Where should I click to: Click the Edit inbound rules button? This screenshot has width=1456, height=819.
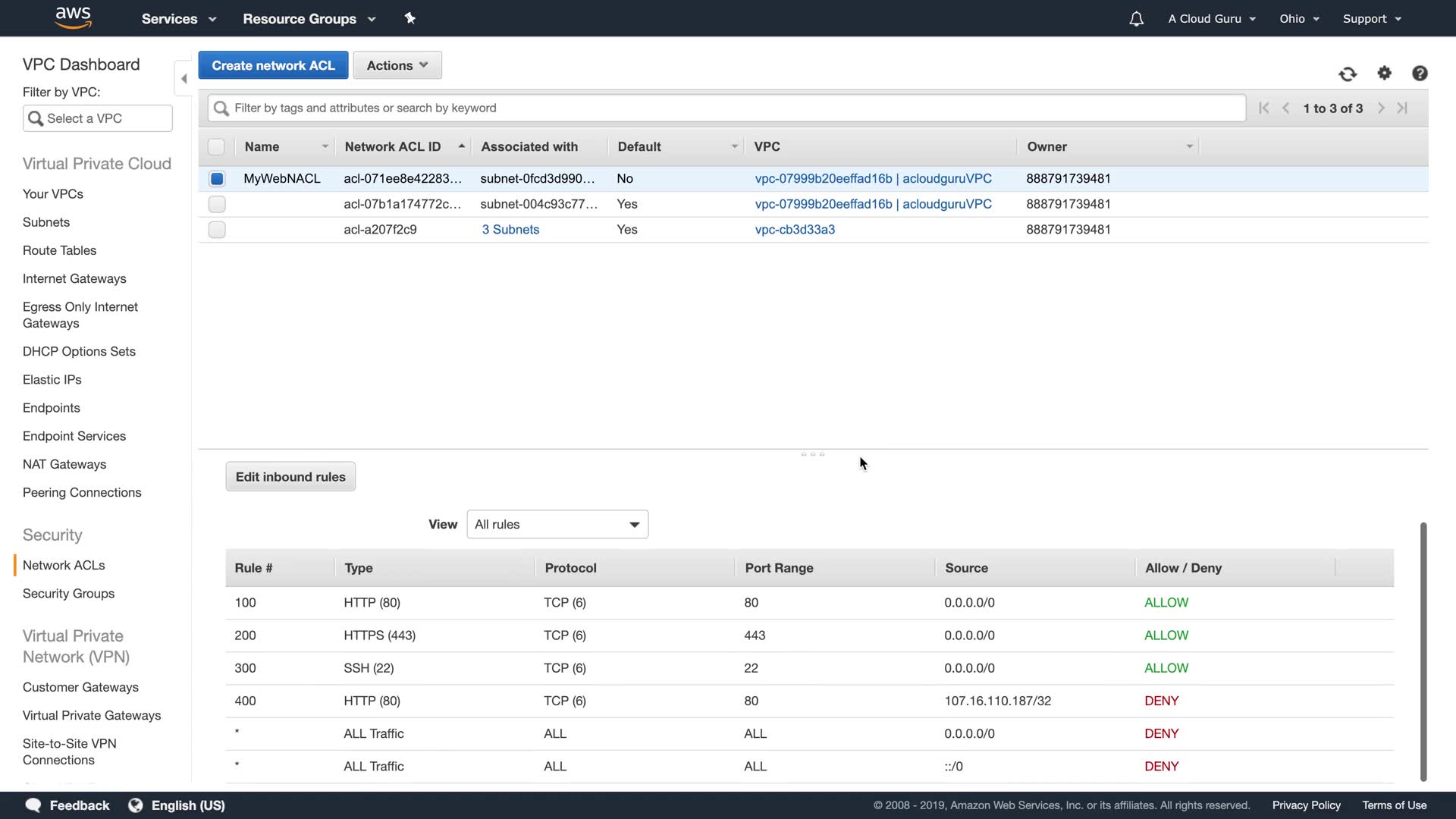pos(290,477)
